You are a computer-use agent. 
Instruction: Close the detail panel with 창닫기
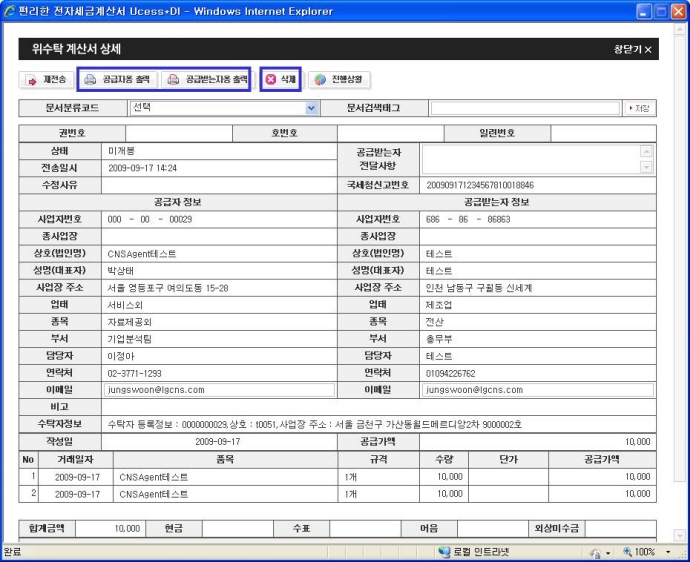pos(632,49)
